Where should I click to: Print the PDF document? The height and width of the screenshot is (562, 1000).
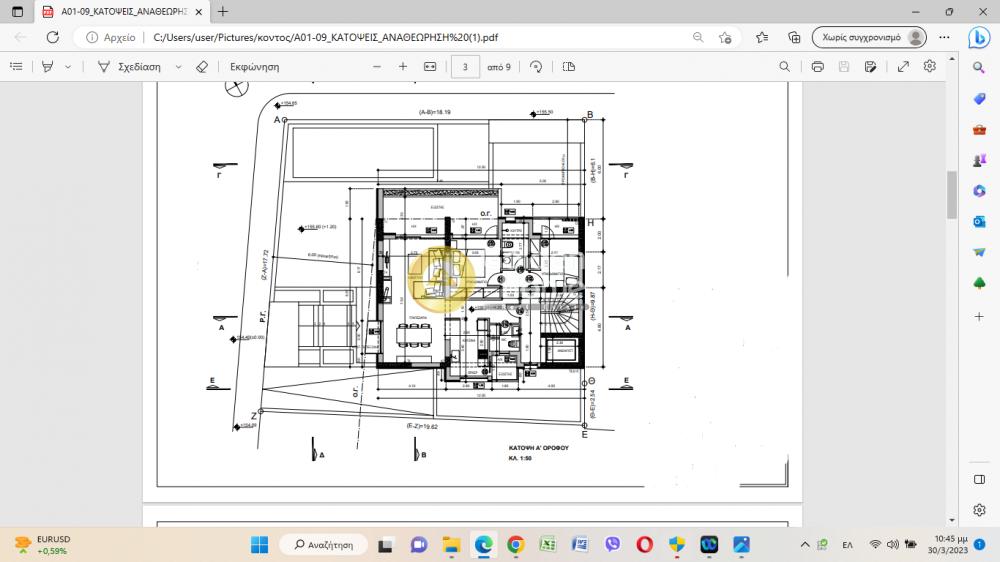(817, 66)
